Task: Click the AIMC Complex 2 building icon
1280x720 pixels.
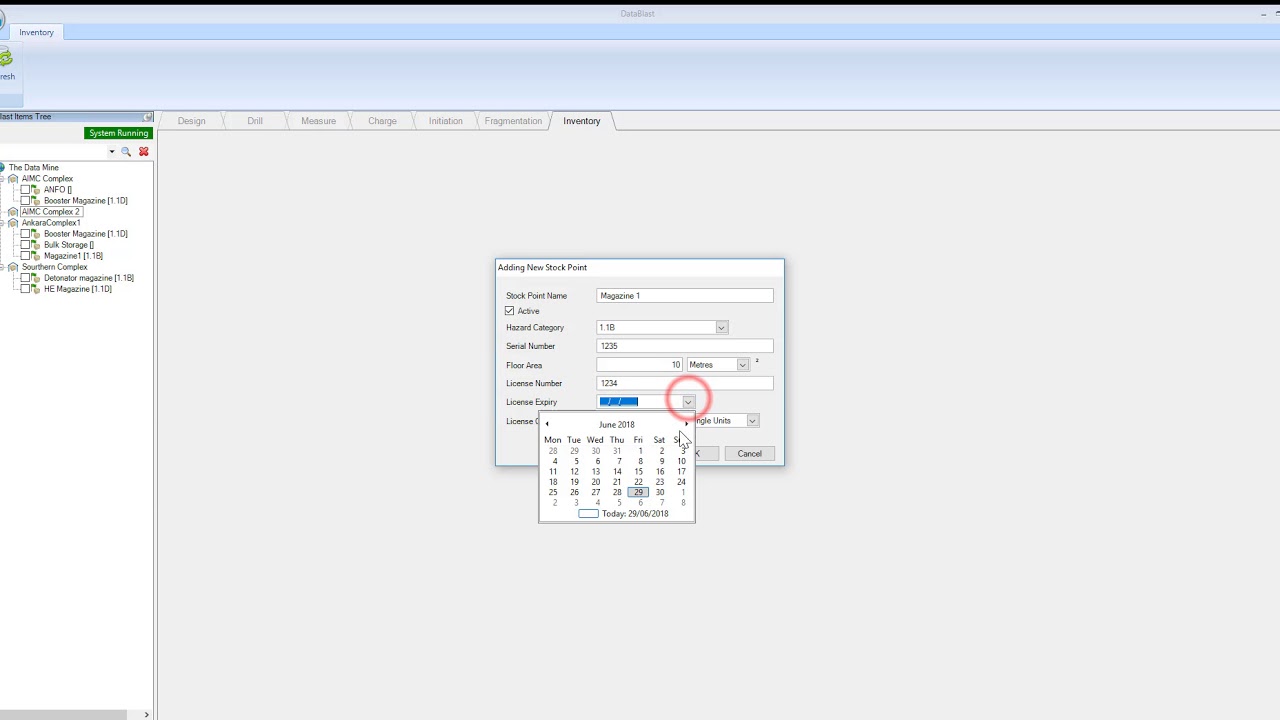Action: [x=13, y=212]
